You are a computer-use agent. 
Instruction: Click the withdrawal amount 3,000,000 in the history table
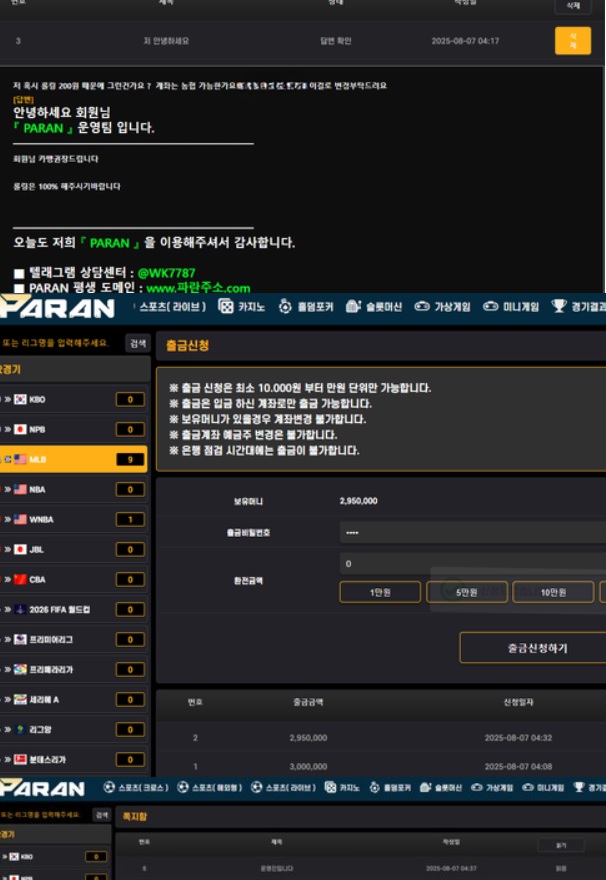pyautogui.click(x=308, y=766)
